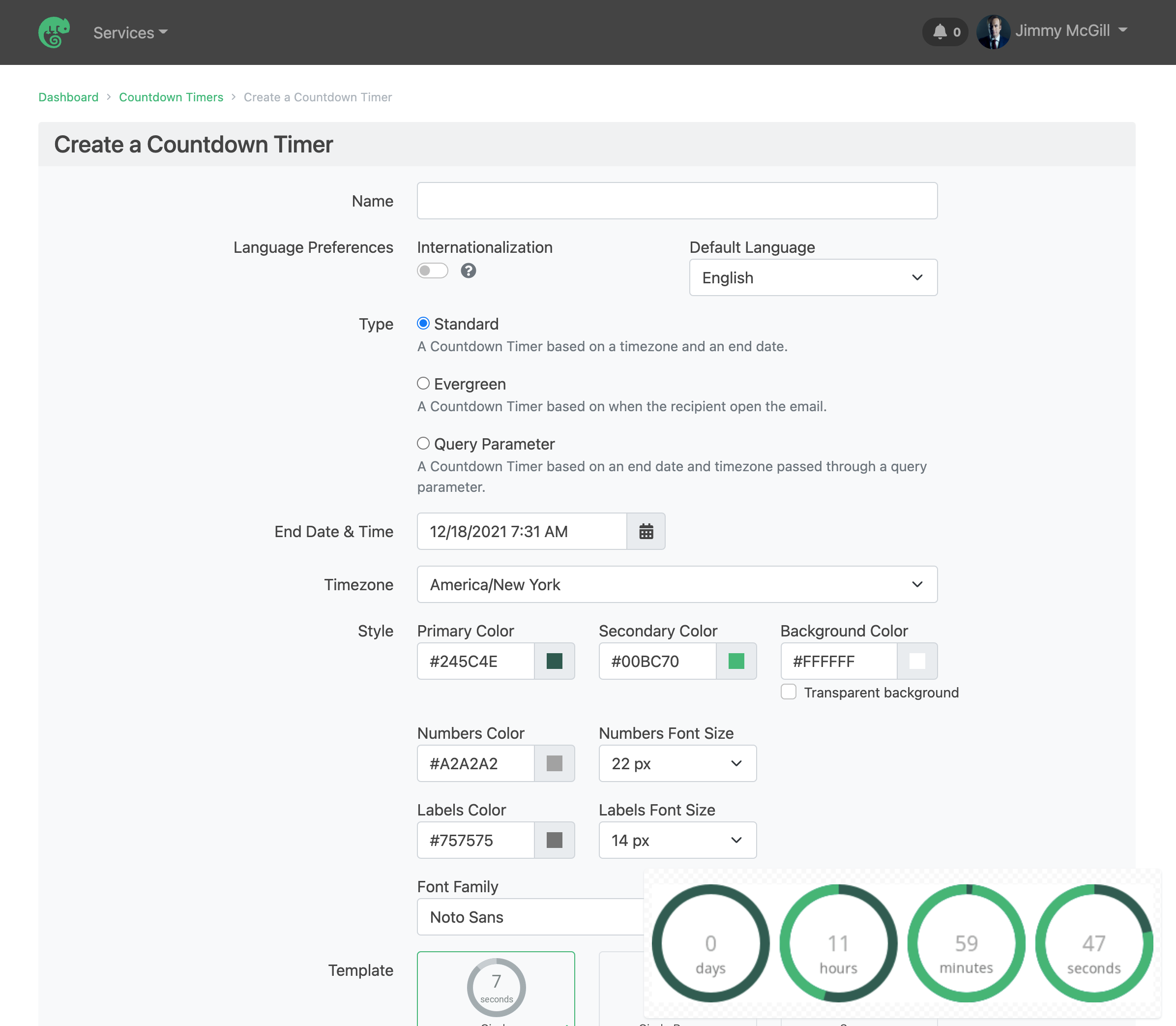Viewport: 1176px width, 1026px height.
Task: Select the Standard timer type
Action: (x=423, y=324)
